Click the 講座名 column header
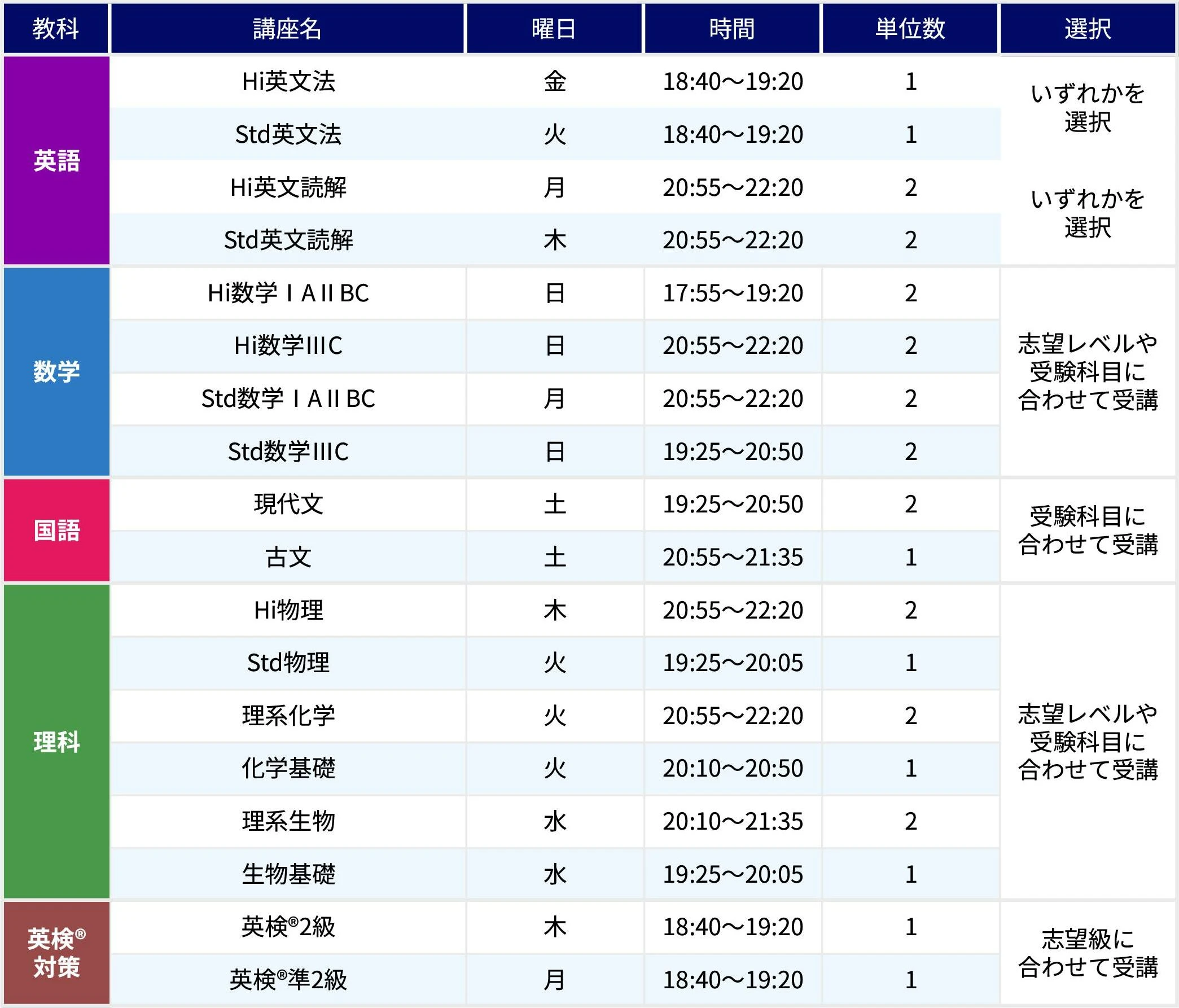Screen dimensions: 1179x1008 [x=287, y=28]
